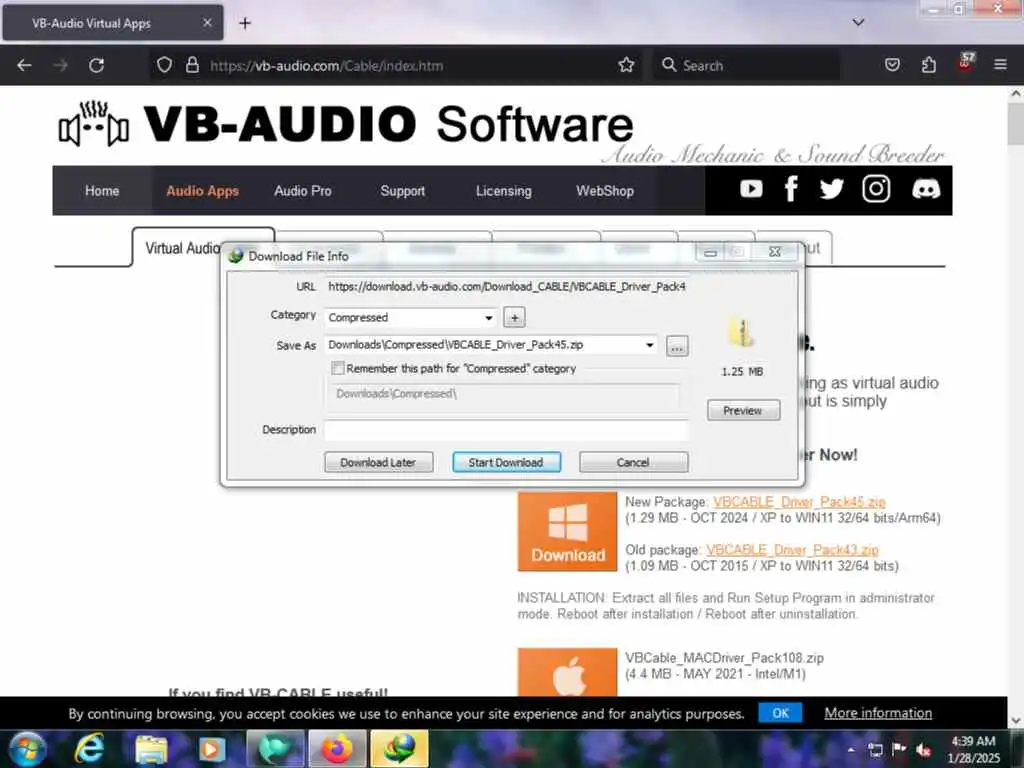1024x768 pixels.
Task: Bookmark this page with the star icon
Action: point(626,65)
